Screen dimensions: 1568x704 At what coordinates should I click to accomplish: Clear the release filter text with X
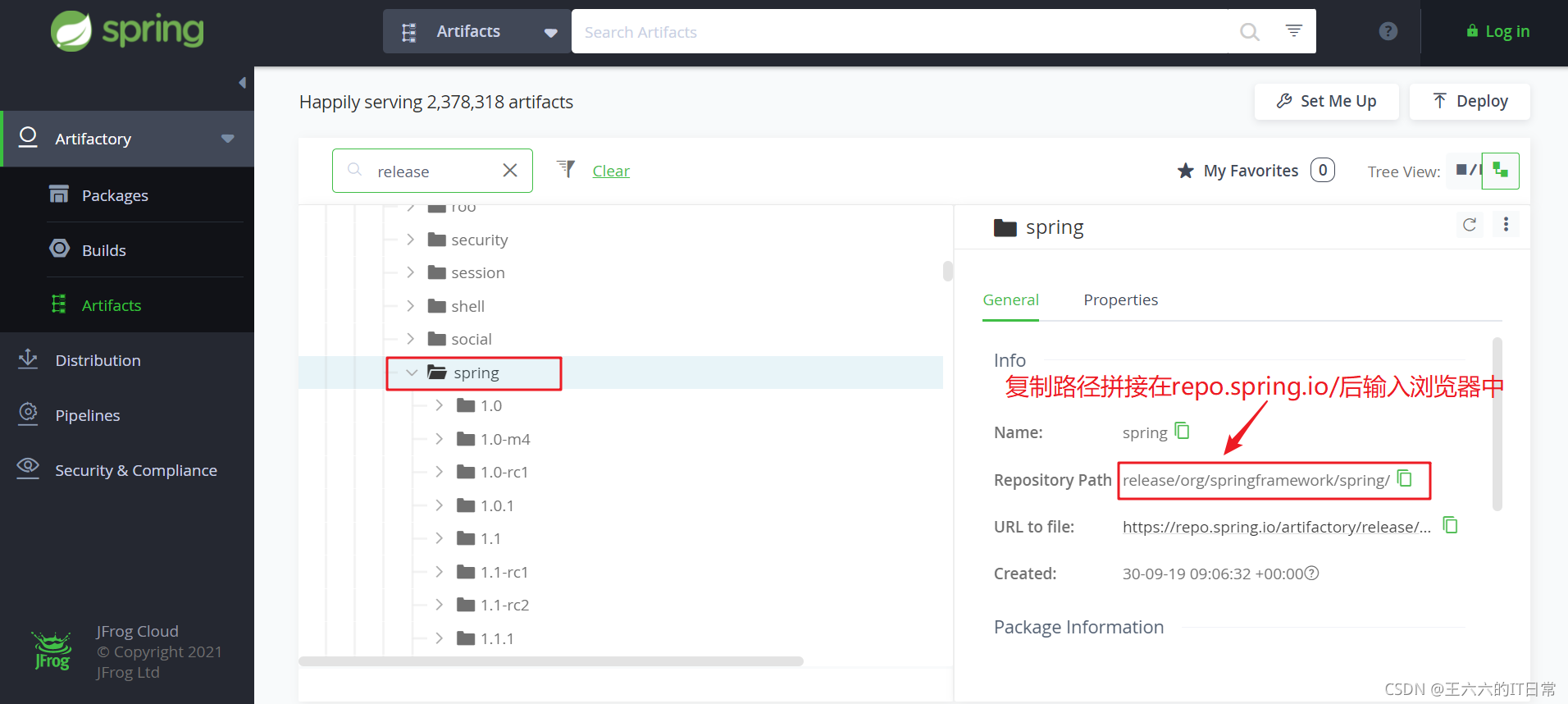pos(509,170)
